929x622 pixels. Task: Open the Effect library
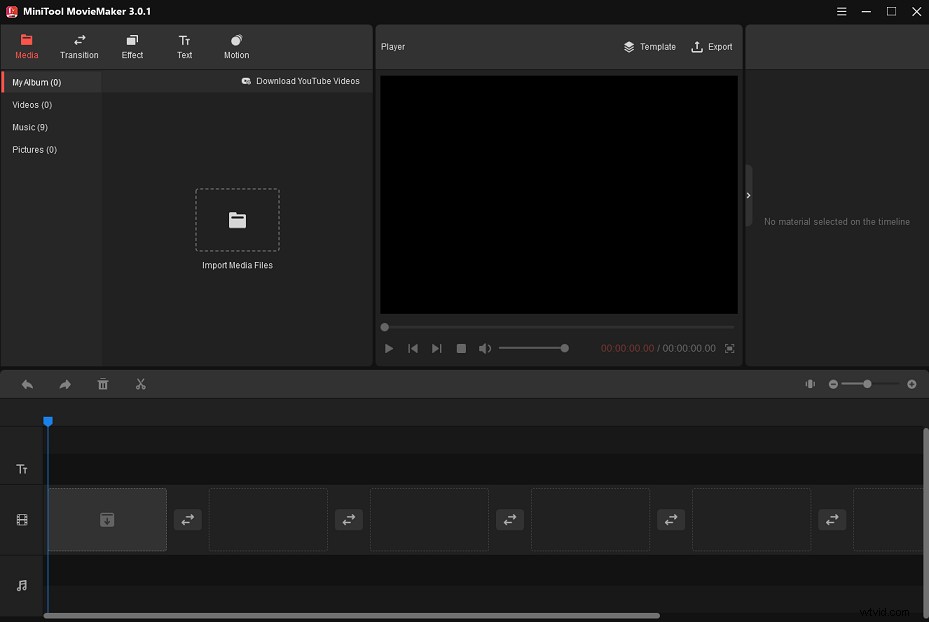[132, 46]
